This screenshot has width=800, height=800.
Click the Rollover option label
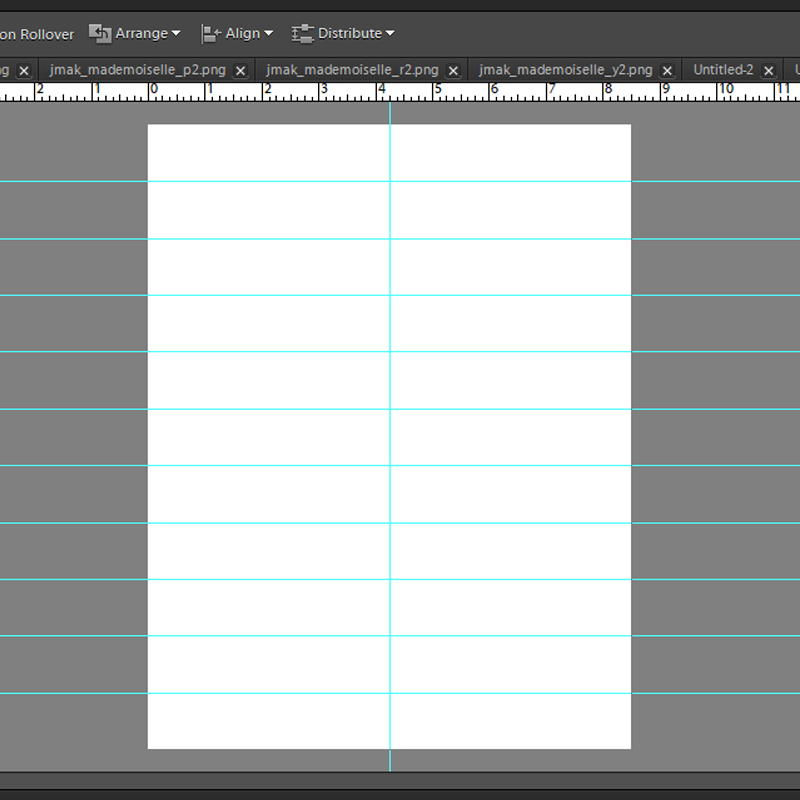point(37,34)
